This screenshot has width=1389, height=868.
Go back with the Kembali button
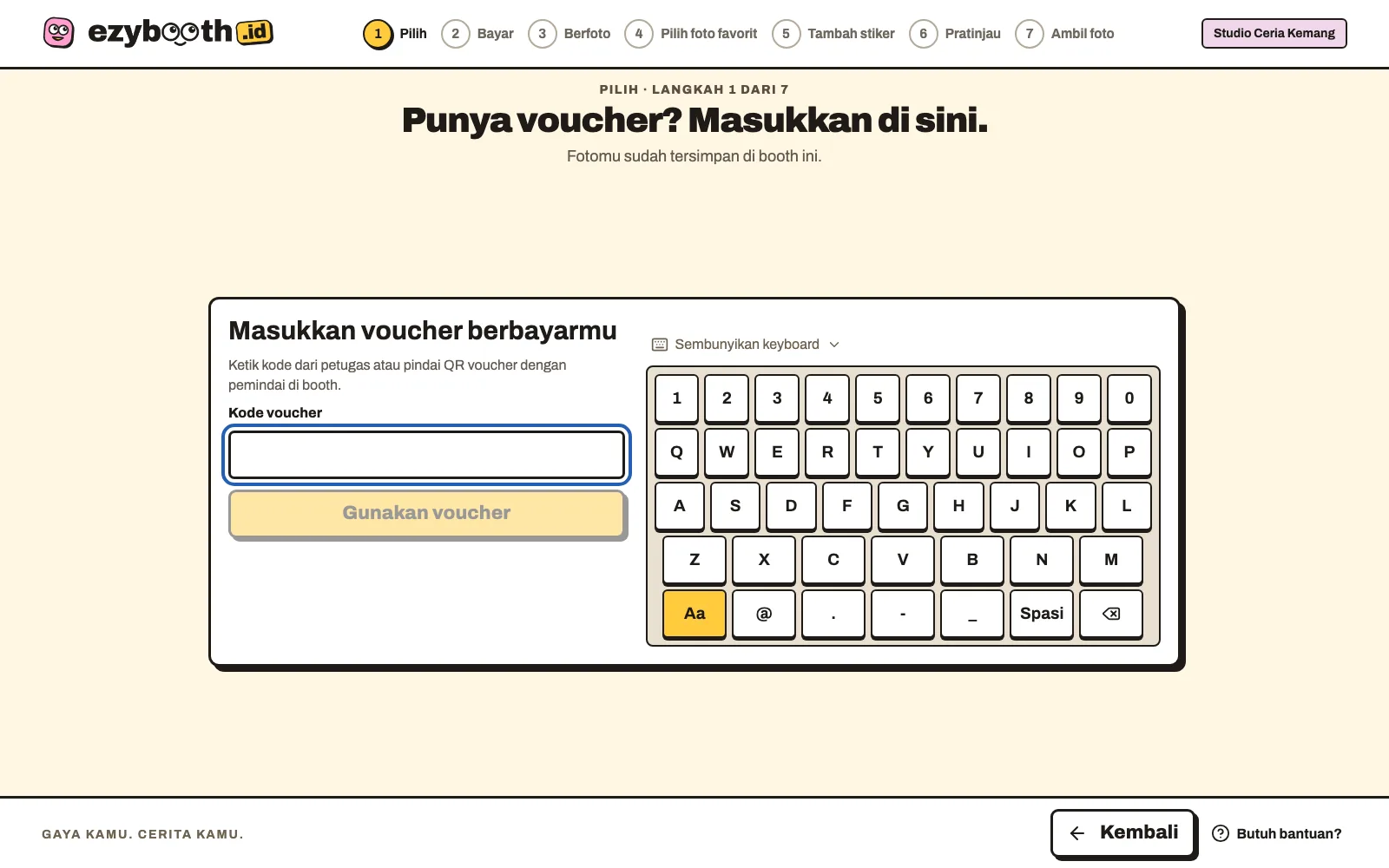coord(1123,833)
